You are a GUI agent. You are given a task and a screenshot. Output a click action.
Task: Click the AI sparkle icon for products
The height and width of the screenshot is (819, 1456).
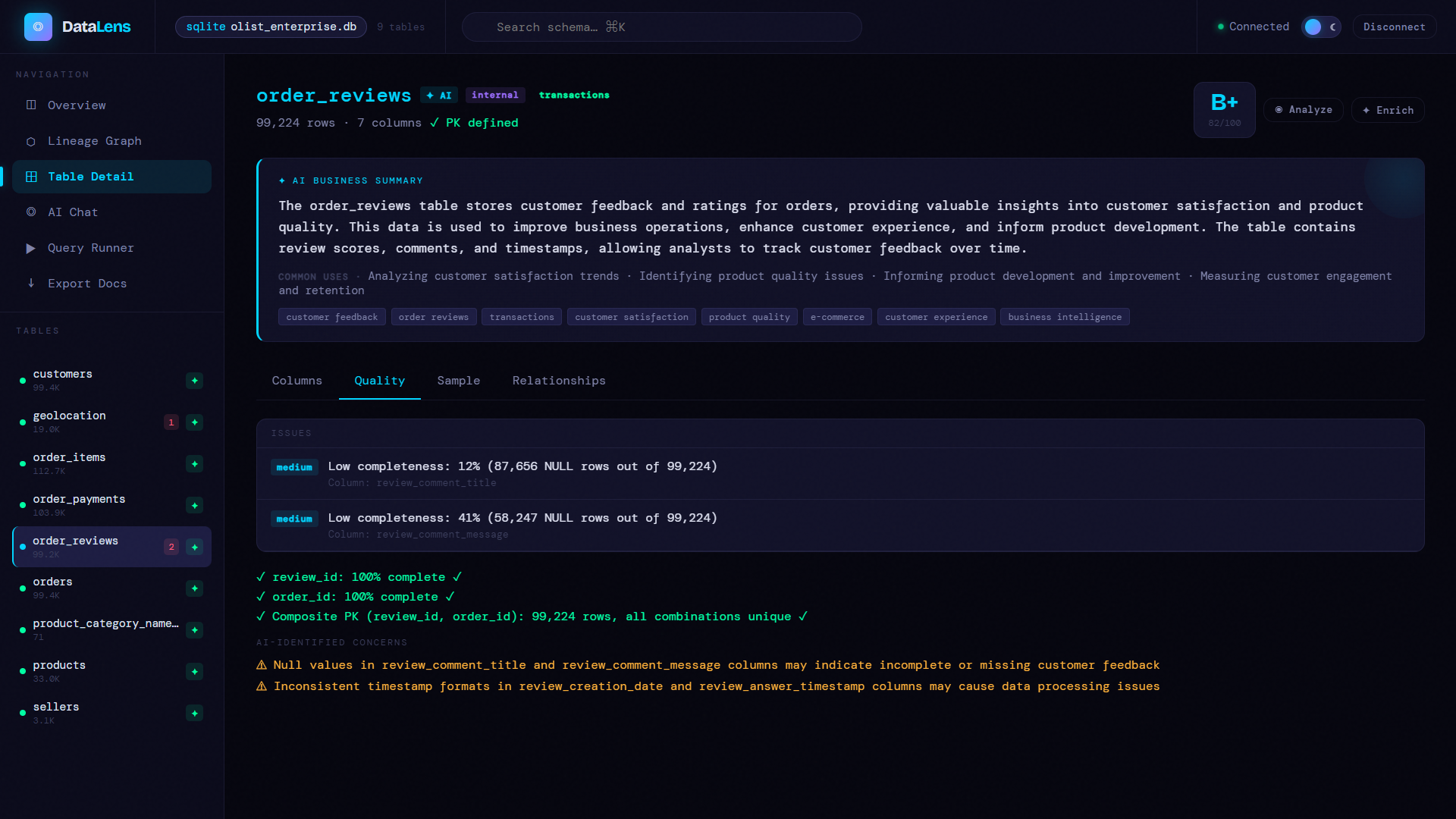(x=195, y=672)
